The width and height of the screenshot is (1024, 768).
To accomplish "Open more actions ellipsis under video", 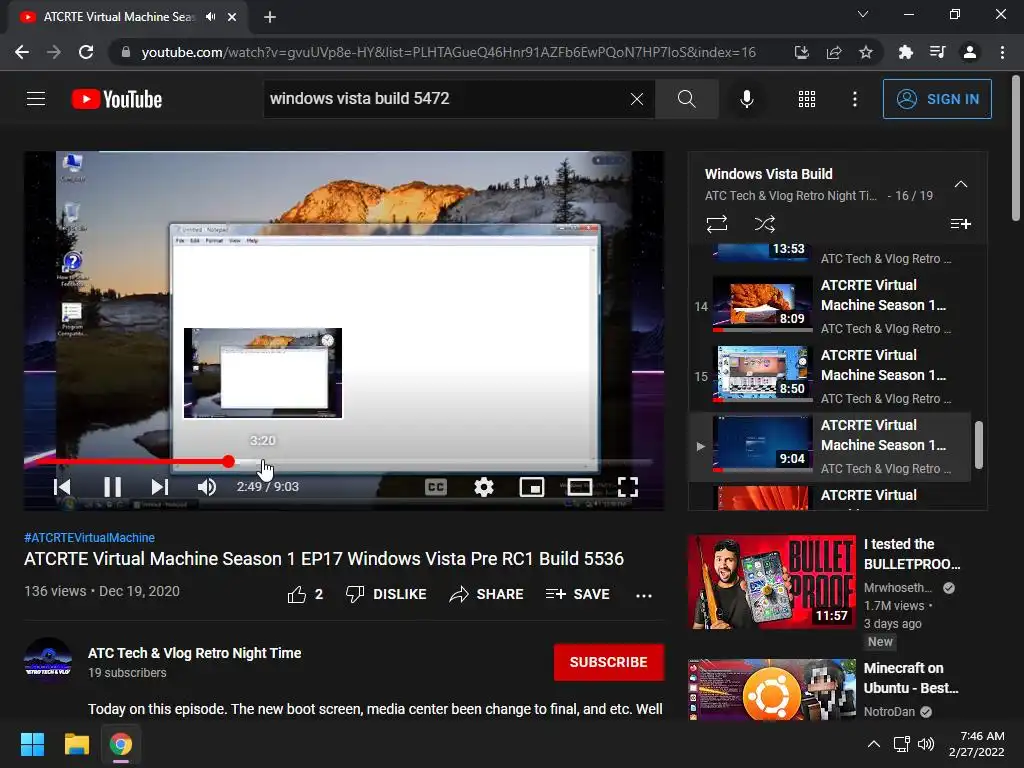I will coord(644,595).
